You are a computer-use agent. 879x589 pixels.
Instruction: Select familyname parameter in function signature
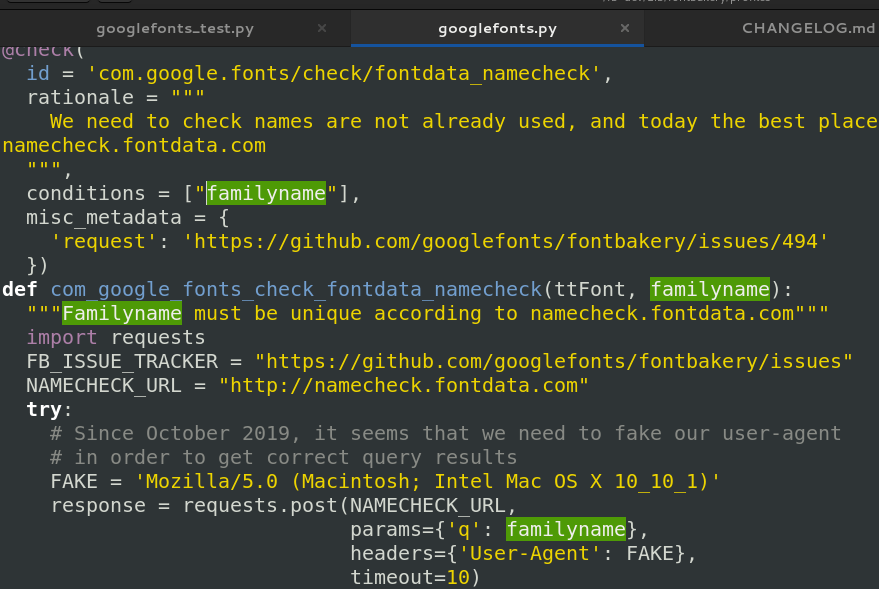pos(710,289)
